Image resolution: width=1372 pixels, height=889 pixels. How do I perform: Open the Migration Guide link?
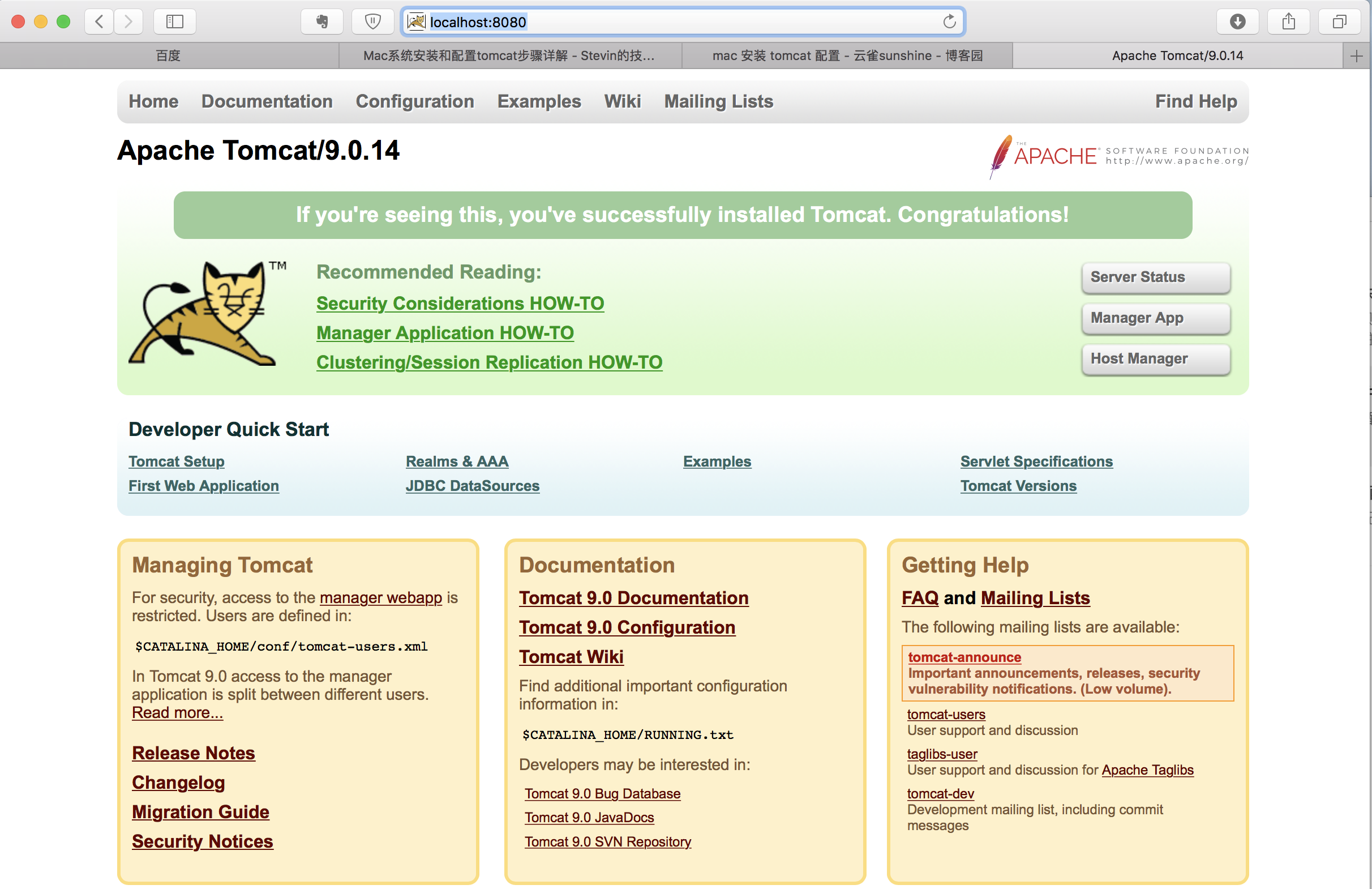click(x=200, y=813)
